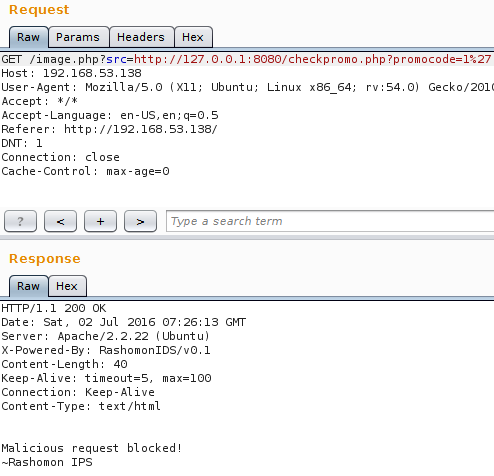This screenshot has width=494, height=476.
Task: Select the '~Rashomon IPS' signature line
Action: tap(47, 462)
